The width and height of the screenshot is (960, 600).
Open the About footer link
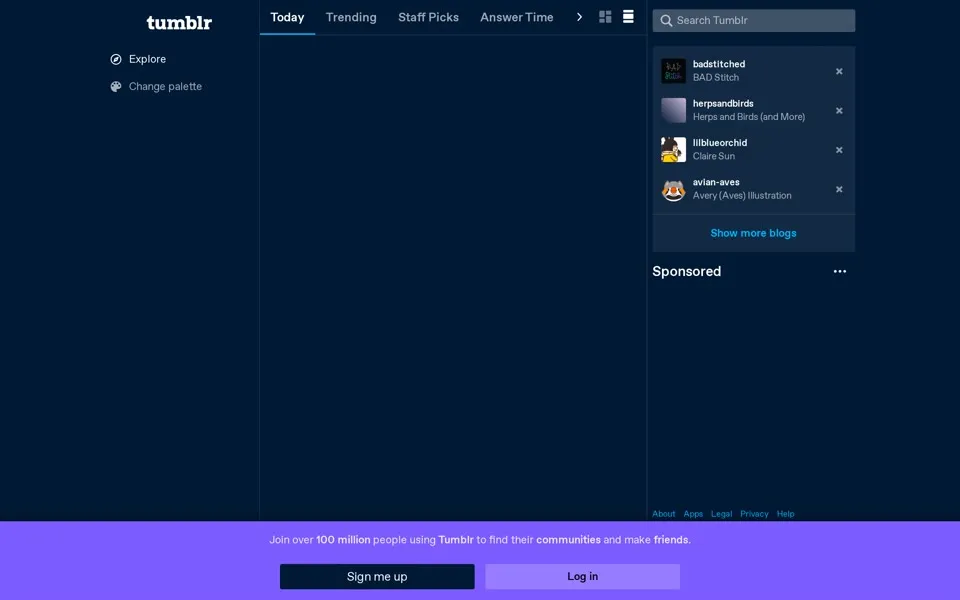pos(664,514)
